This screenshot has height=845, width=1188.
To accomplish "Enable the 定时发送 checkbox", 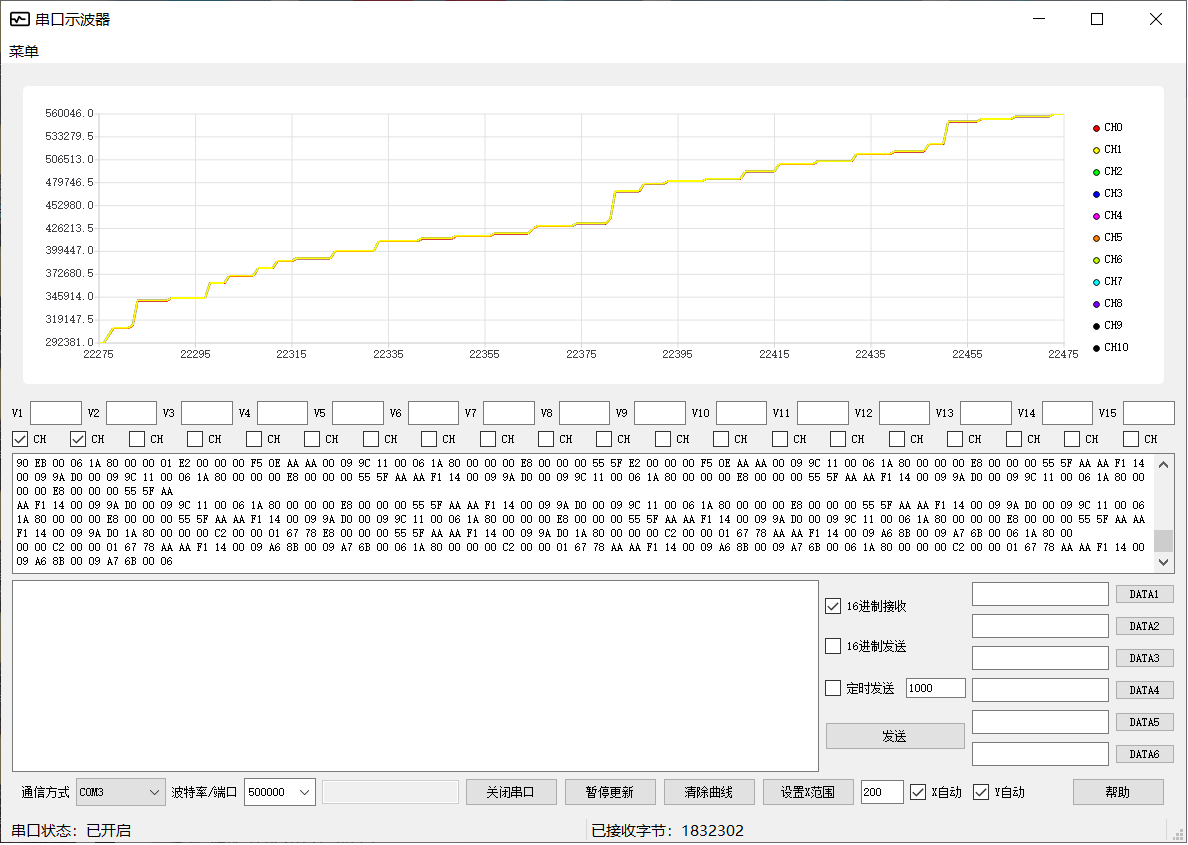I will (x=833, y=688).
